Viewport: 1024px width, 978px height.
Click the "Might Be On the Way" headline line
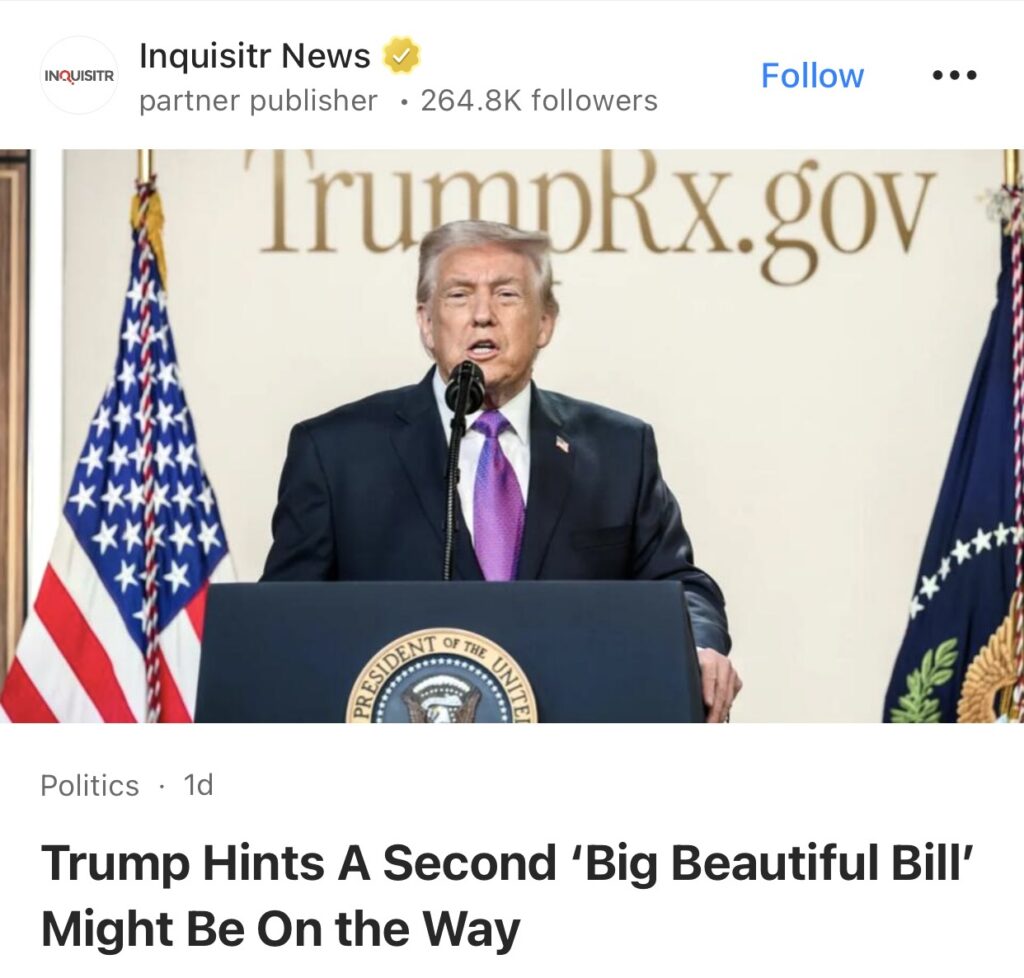[281, 930]
